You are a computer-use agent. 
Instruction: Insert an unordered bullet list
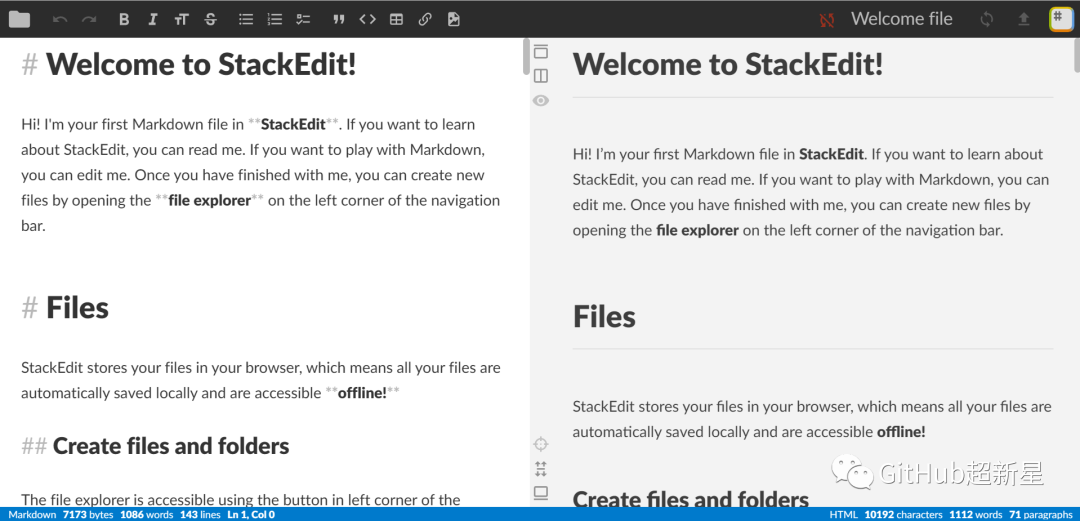[246, 19]
